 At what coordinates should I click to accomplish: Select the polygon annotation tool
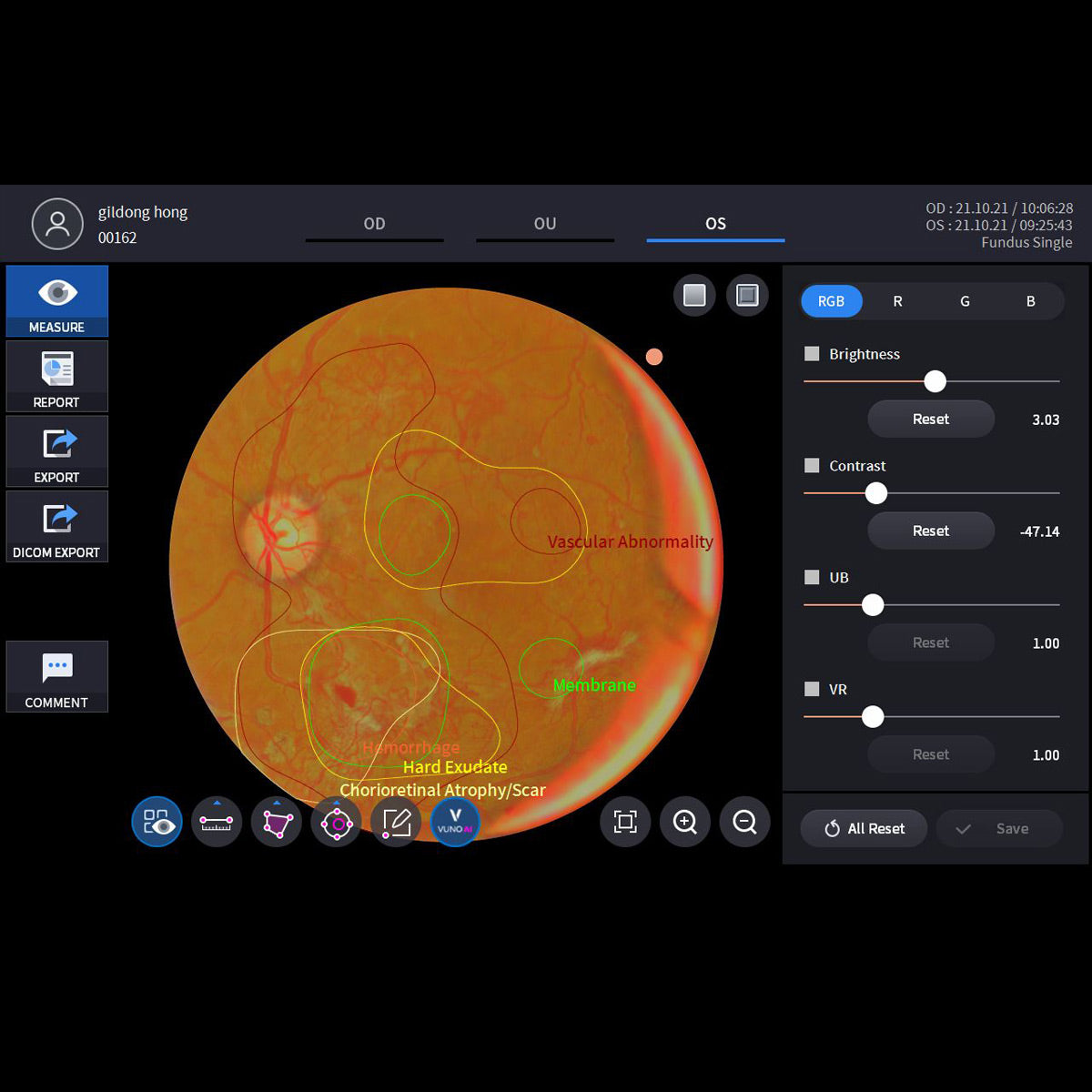277,824
